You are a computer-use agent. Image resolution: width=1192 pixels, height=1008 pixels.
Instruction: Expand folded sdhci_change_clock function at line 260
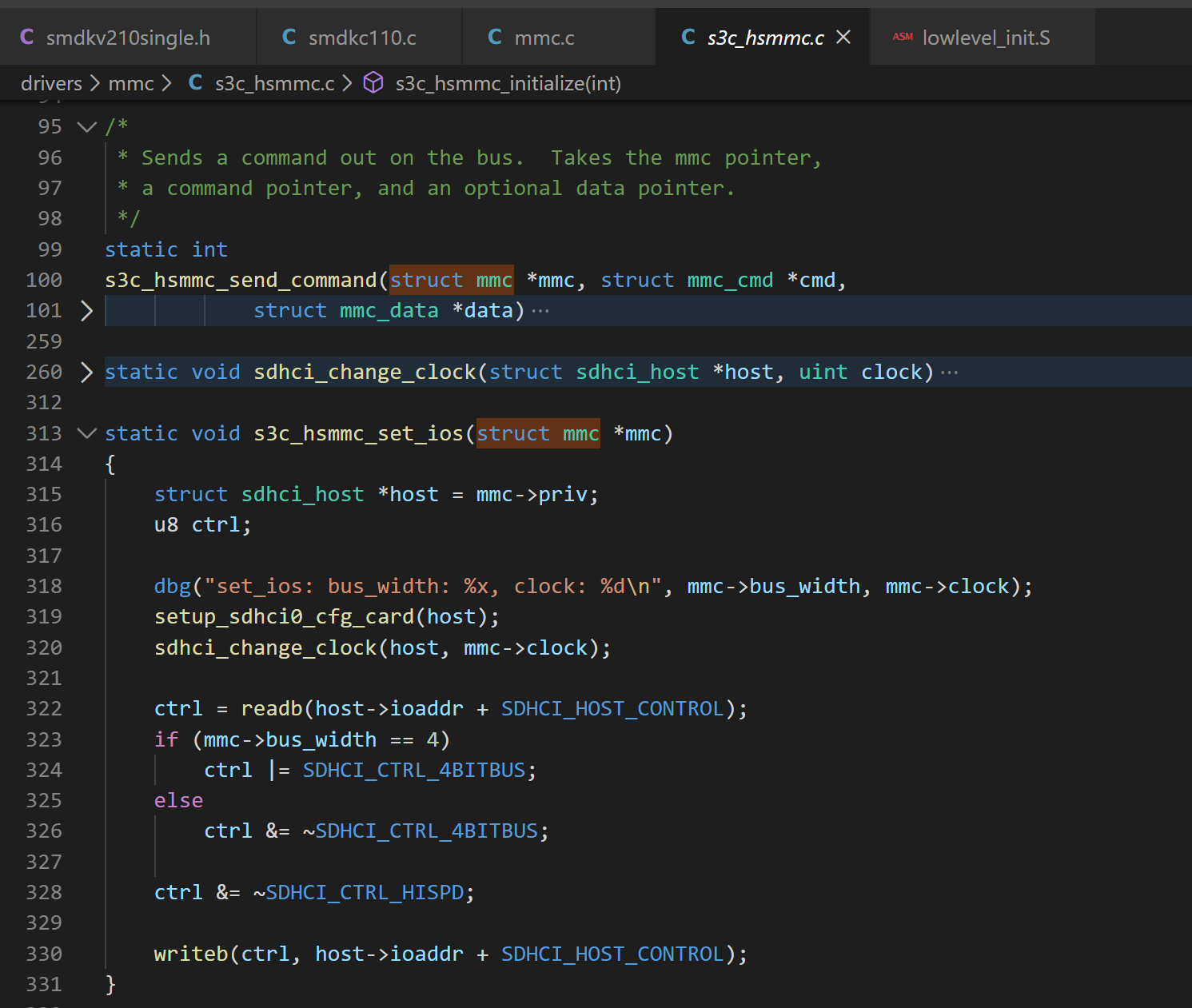[86, 372]
